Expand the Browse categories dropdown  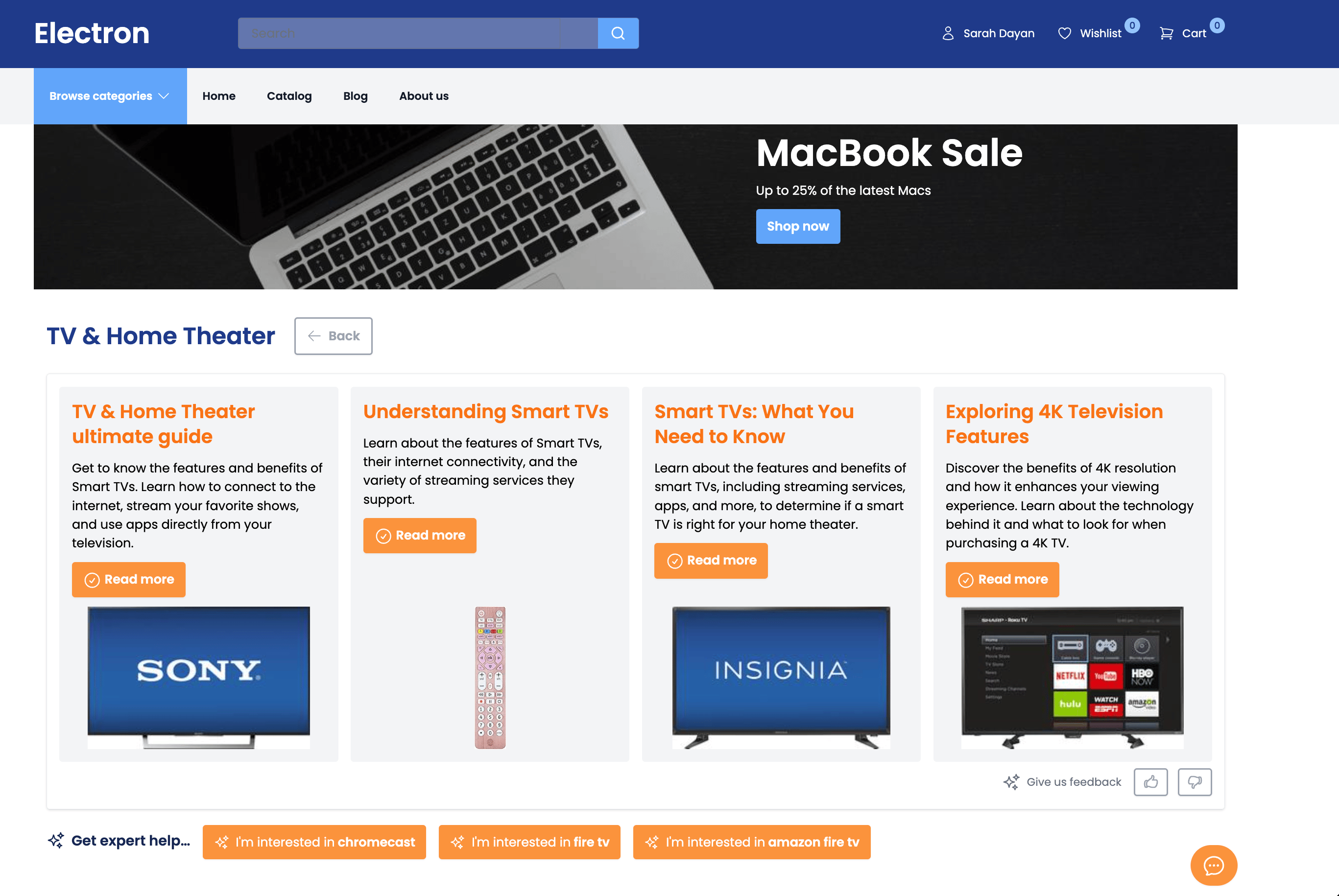coord(110,96)
